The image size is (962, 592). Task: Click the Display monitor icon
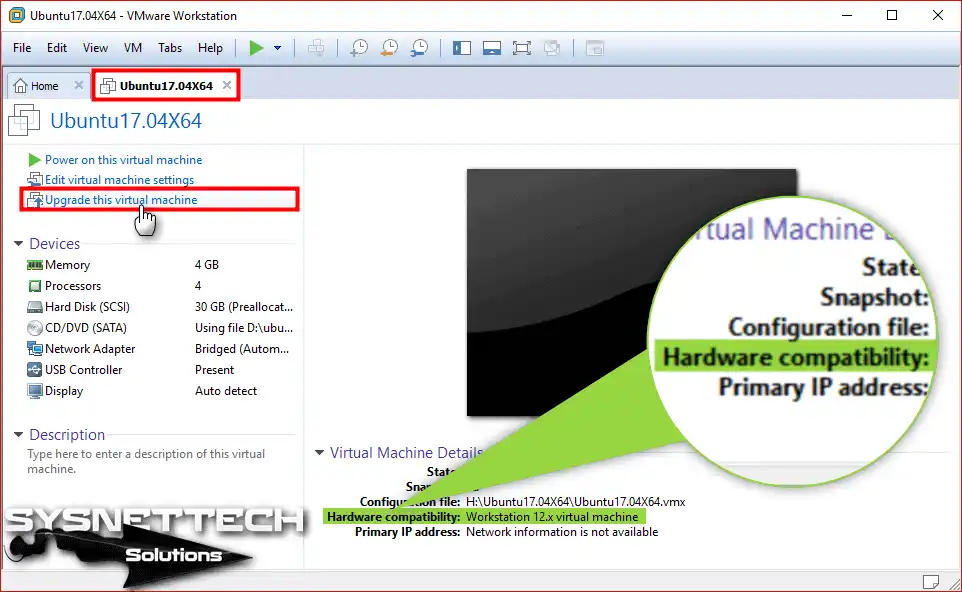34,391
